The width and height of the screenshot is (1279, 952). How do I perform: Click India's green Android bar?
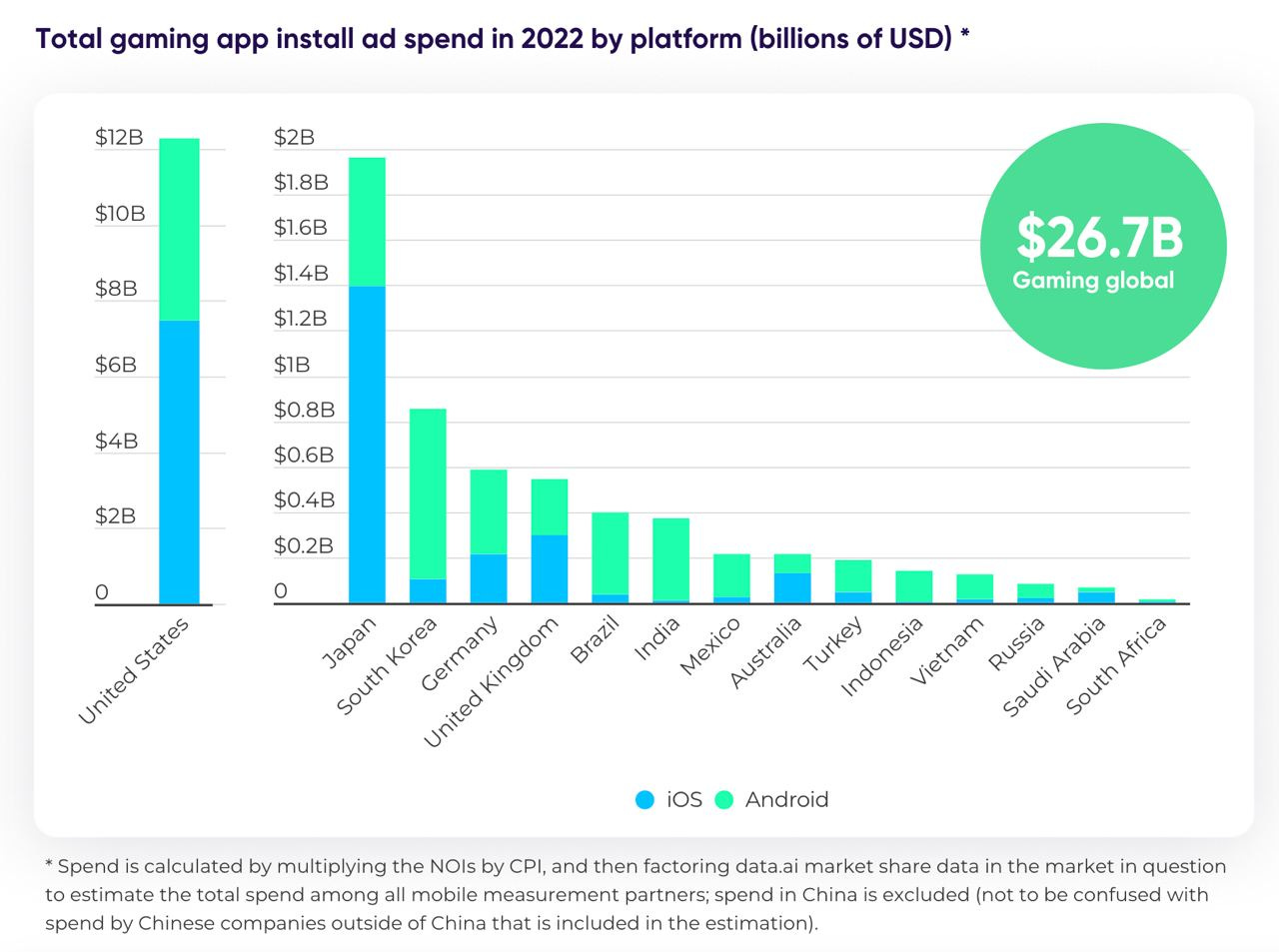click(x=671, y=559)
